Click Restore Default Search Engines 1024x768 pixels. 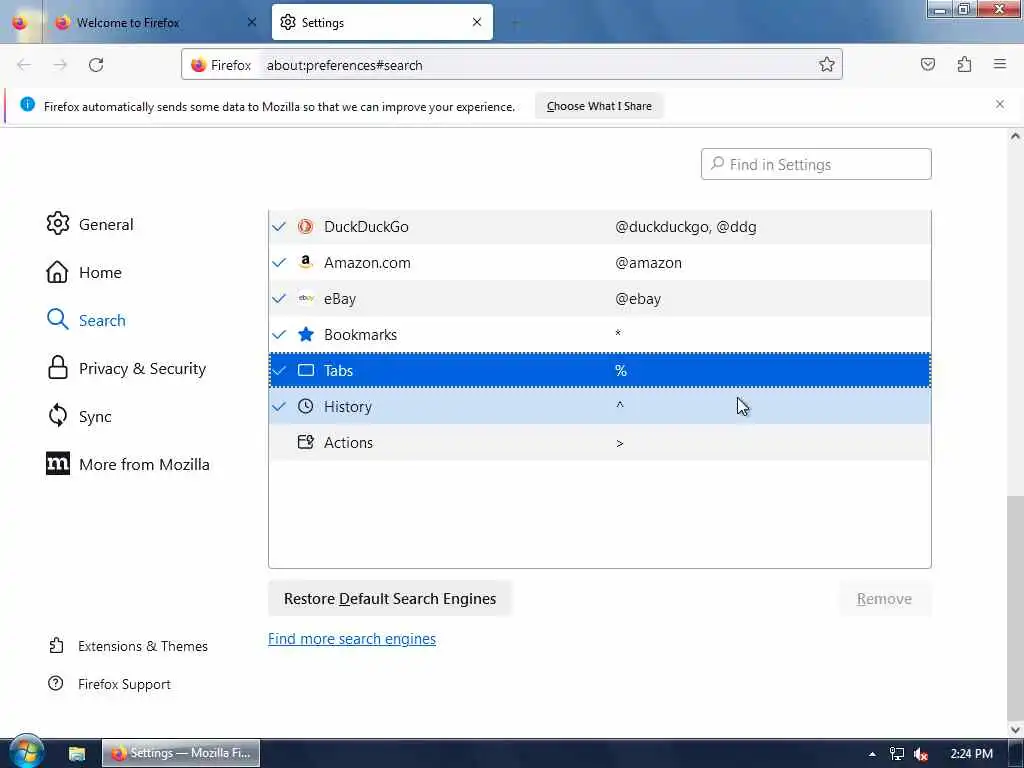(x=390, y=598)
